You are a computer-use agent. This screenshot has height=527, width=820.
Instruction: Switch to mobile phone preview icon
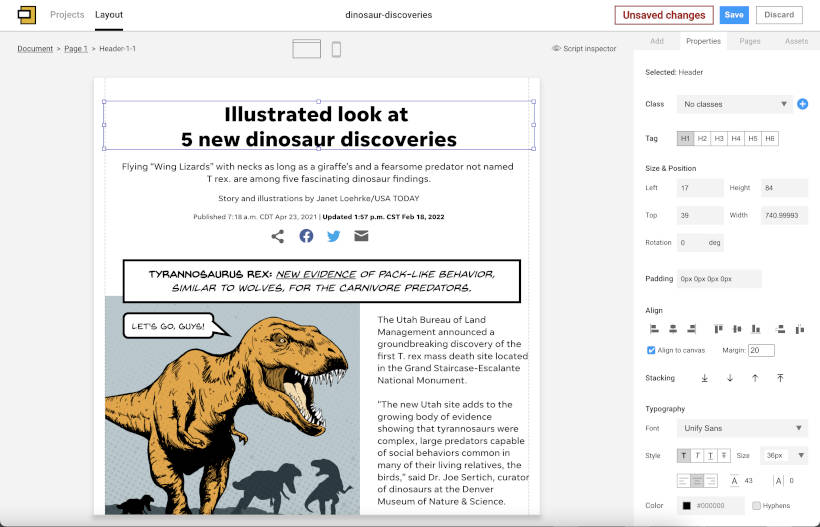pyautogui.click(x=336, y=49)
